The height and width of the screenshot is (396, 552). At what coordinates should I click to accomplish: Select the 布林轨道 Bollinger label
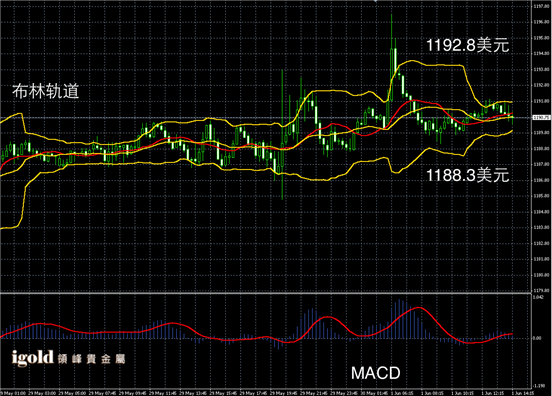point(46,91)
